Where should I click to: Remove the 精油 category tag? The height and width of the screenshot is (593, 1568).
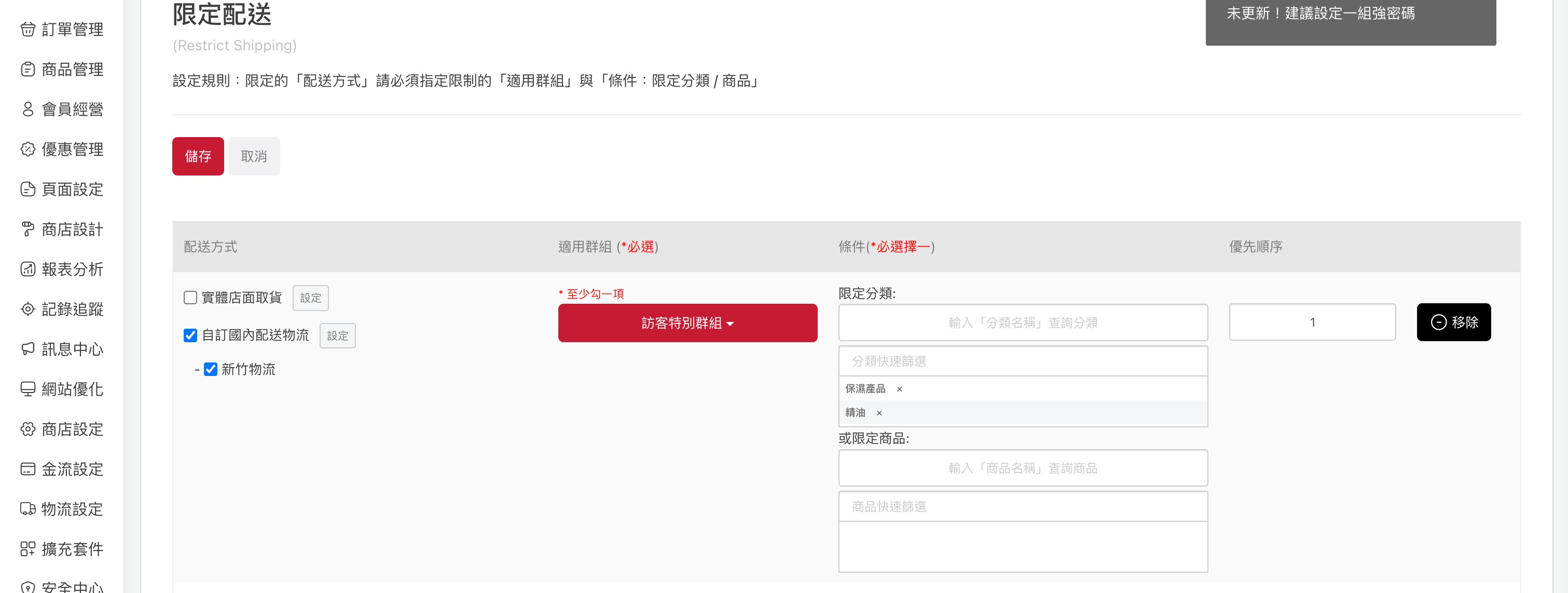click(x=879, y=413)
